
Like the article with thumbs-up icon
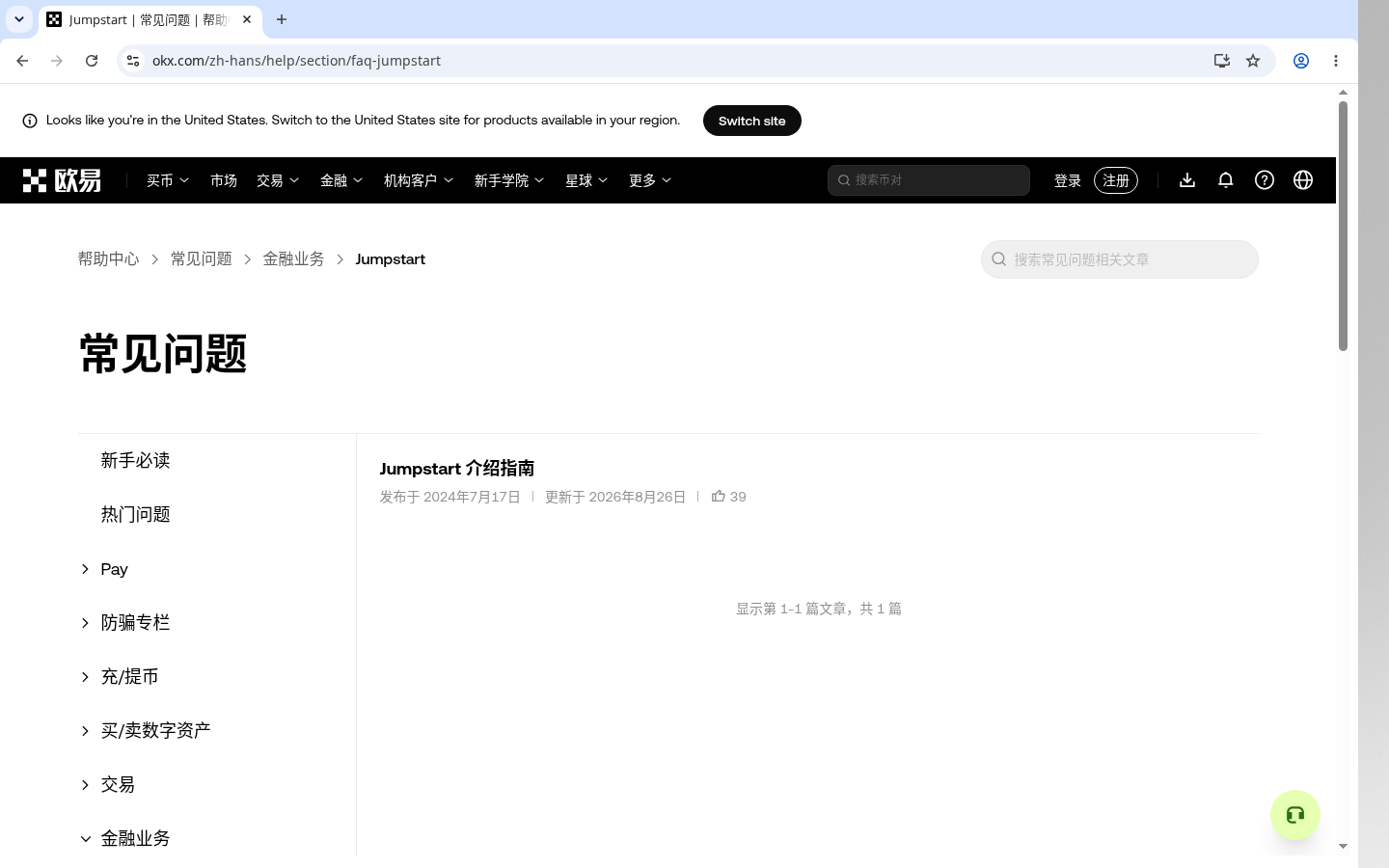click(x=719, y=497)
